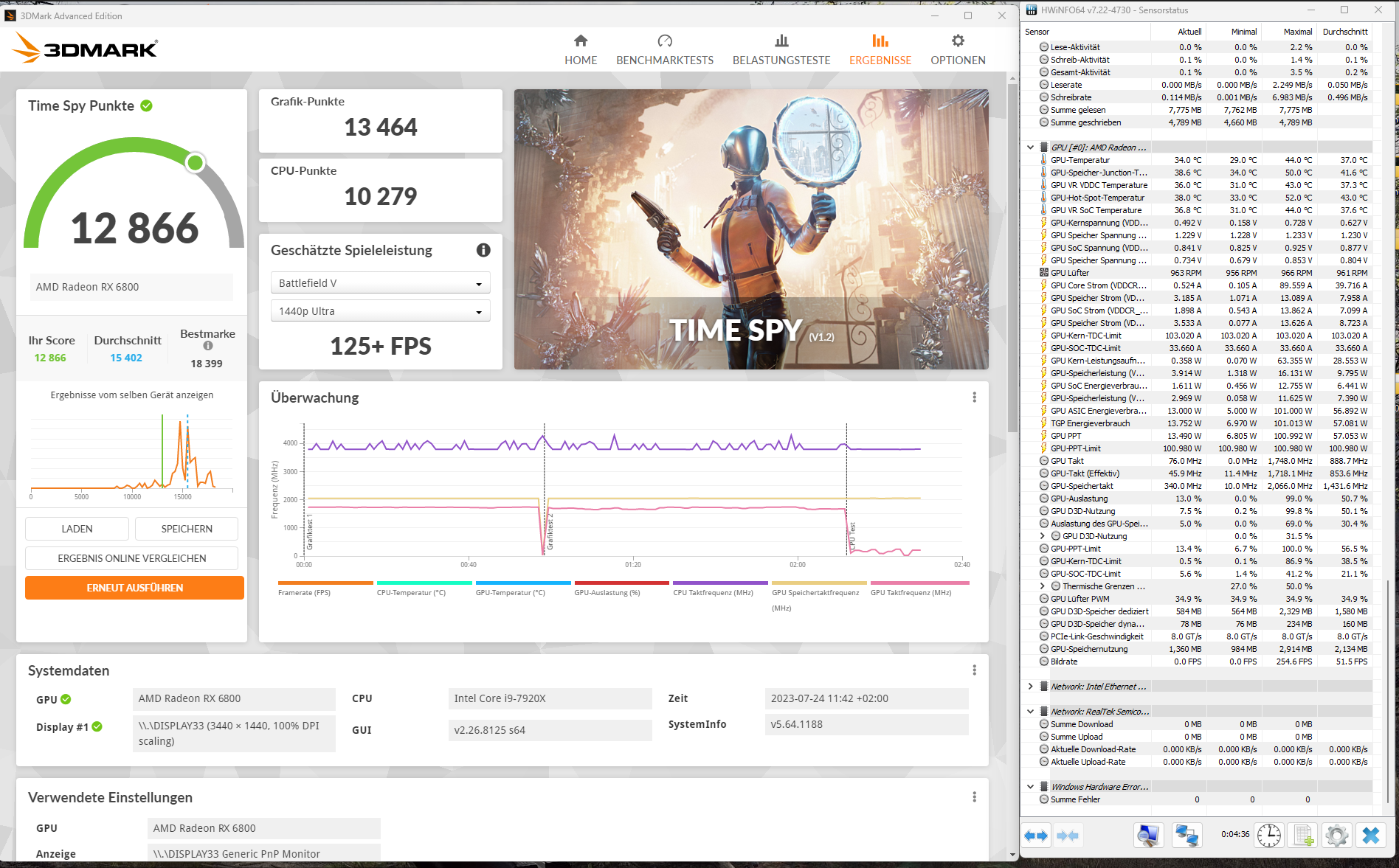The image size is (1399, 868).
Task: Open the OPTIONEN tab
Action: pos(958,50)
